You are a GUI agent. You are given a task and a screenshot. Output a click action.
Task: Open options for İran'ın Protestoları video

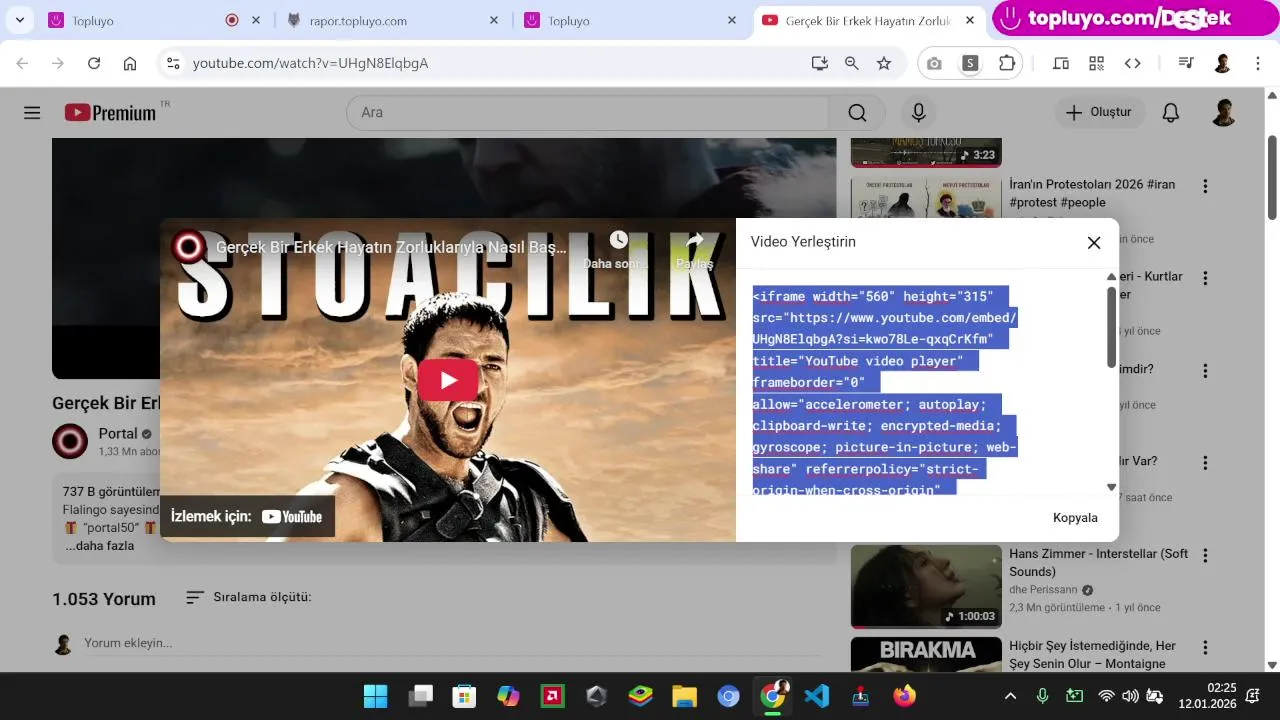pos(1205,186)
